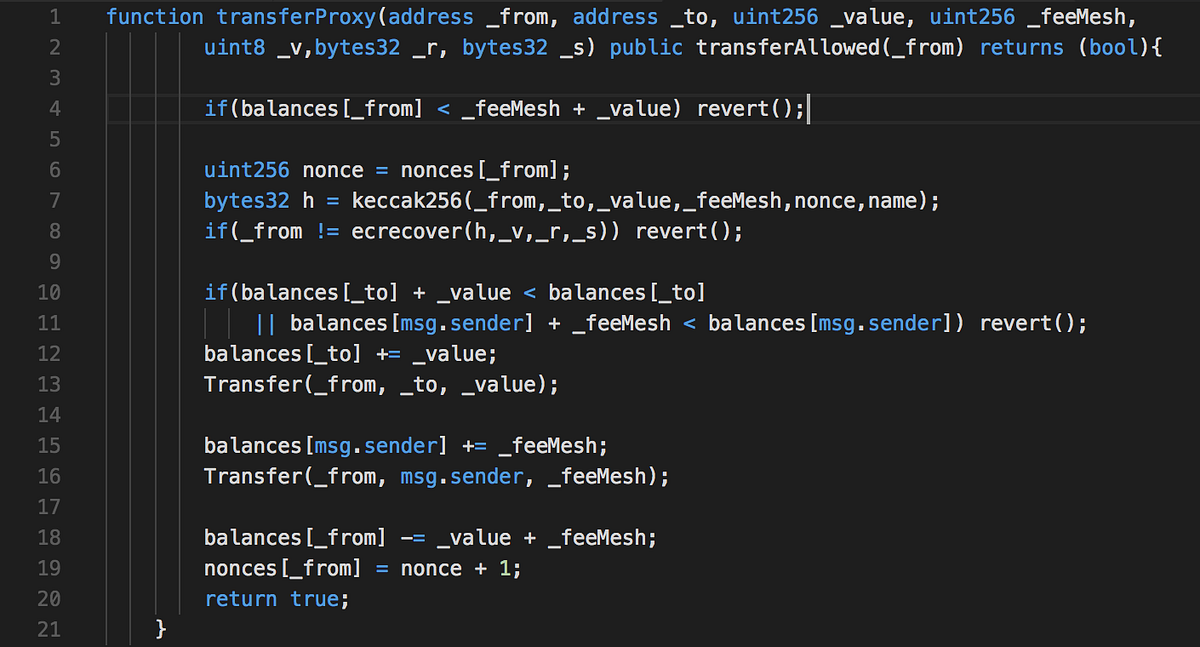
Task: Click 'uint8 _v' parameter on line 2
Action: click(253, 48)
